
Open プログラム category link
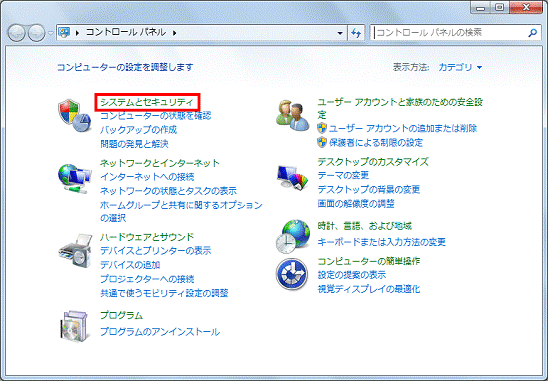click(121, 315)
